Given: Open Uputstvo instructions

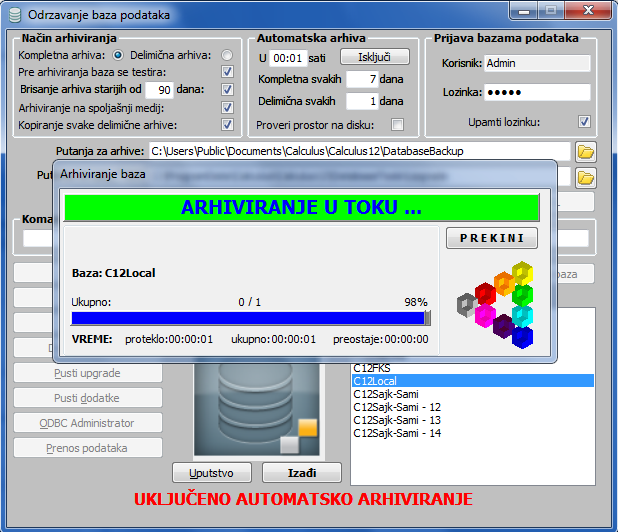Looking at the screenshot, I should tap(212, 472).
